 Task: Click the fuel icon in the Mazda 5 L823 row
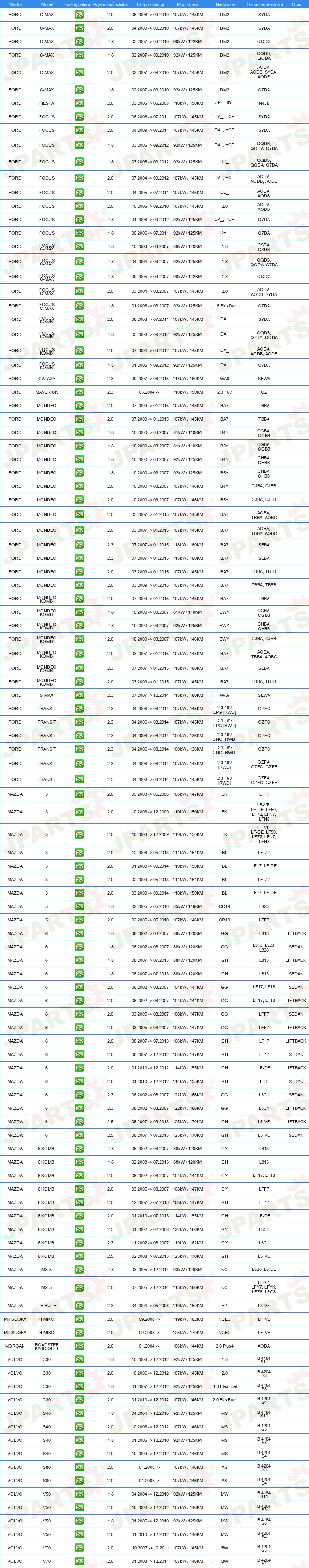click(x=79, y=906)
